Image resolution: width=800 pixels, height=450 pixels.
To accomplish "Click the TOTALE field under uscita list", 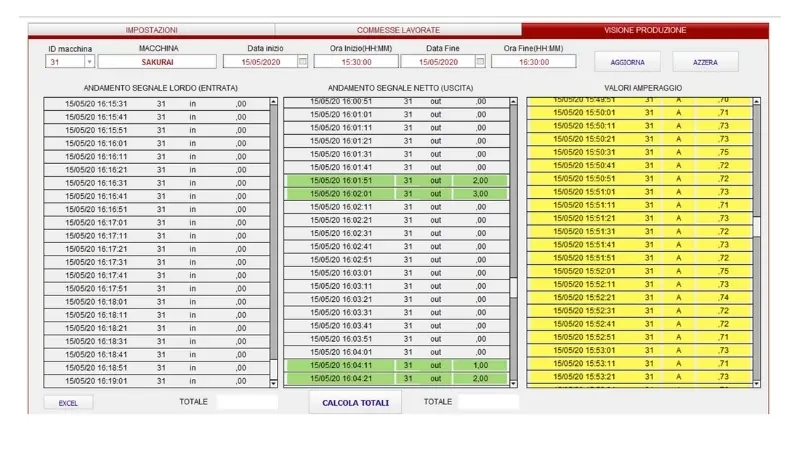I will coord(488,402).
